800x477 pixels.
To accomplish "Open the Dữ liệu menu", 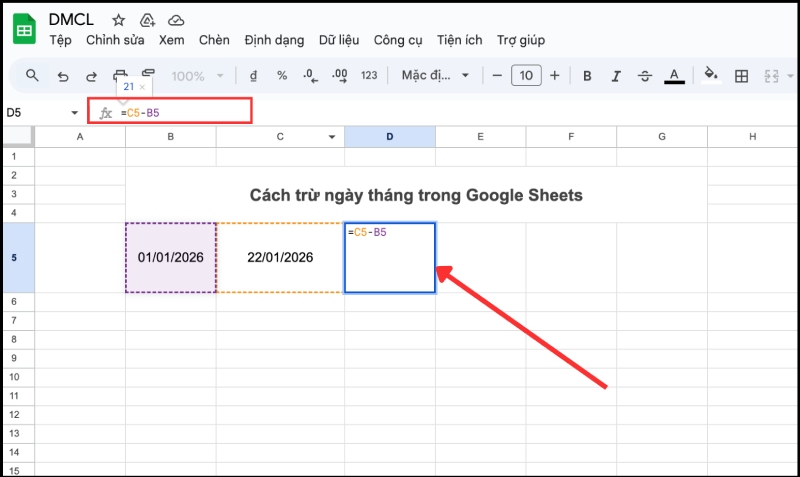I will [x=339, y=40].
